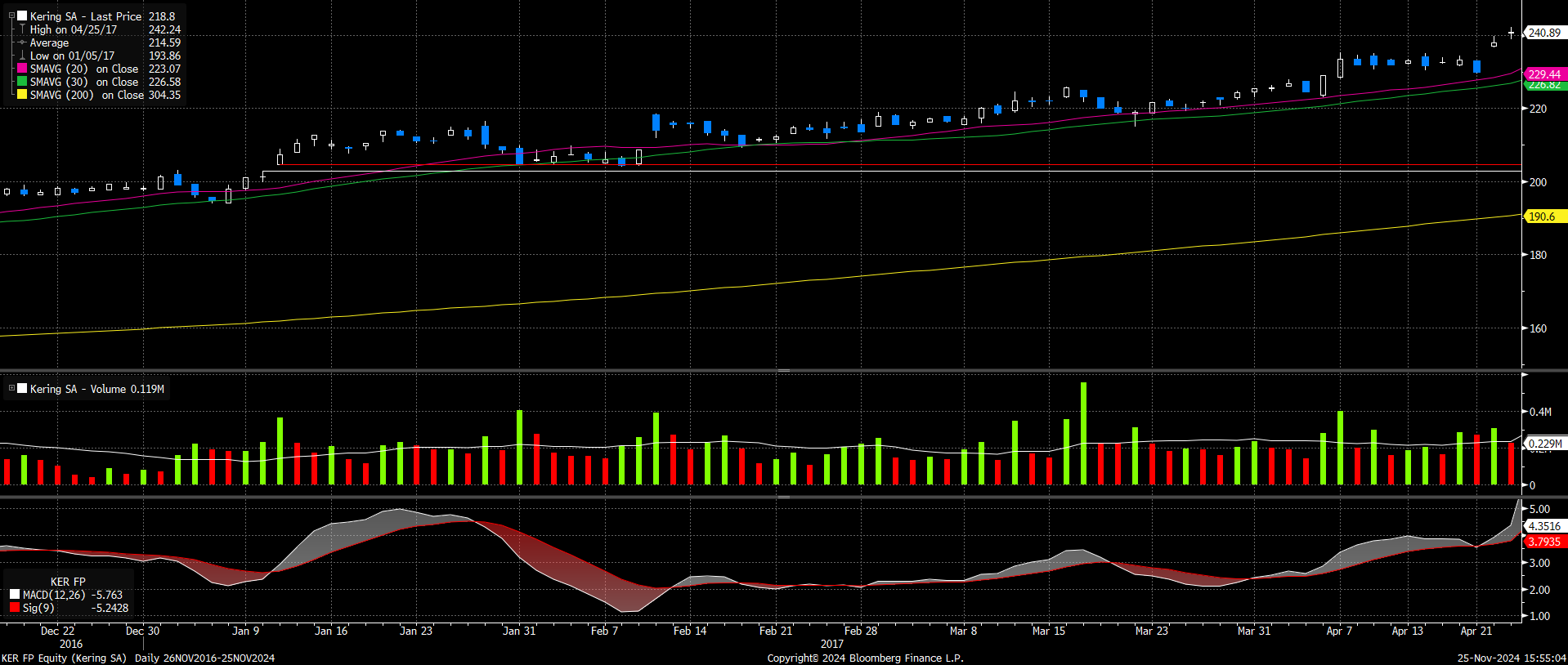Click the 'KER FP' header in MACD legend
Viewport: 1568px width, 665px height.
pos(68,582)
